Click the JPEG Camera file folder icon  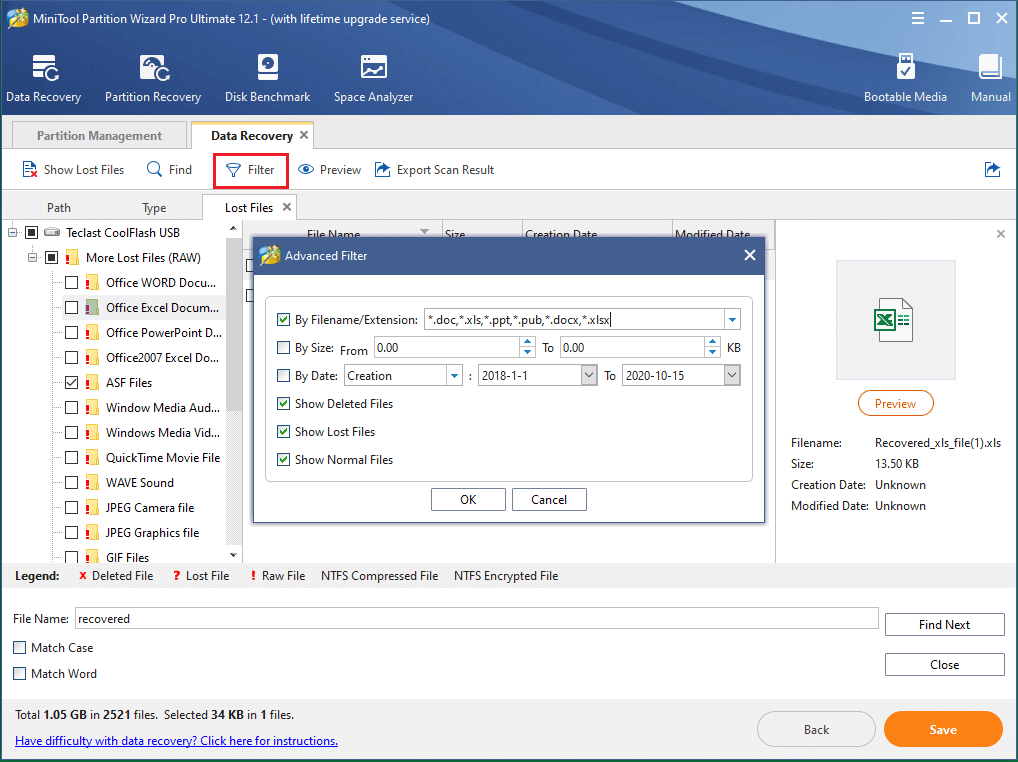(x=92, y=508)
